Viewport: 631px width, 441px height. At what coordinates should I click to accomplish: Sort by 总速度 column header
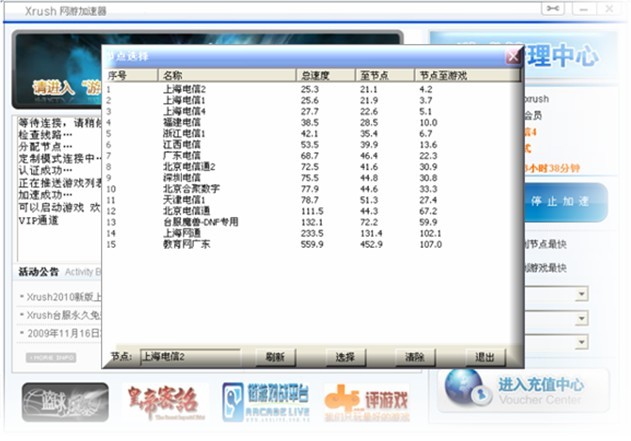coord(325,75)
